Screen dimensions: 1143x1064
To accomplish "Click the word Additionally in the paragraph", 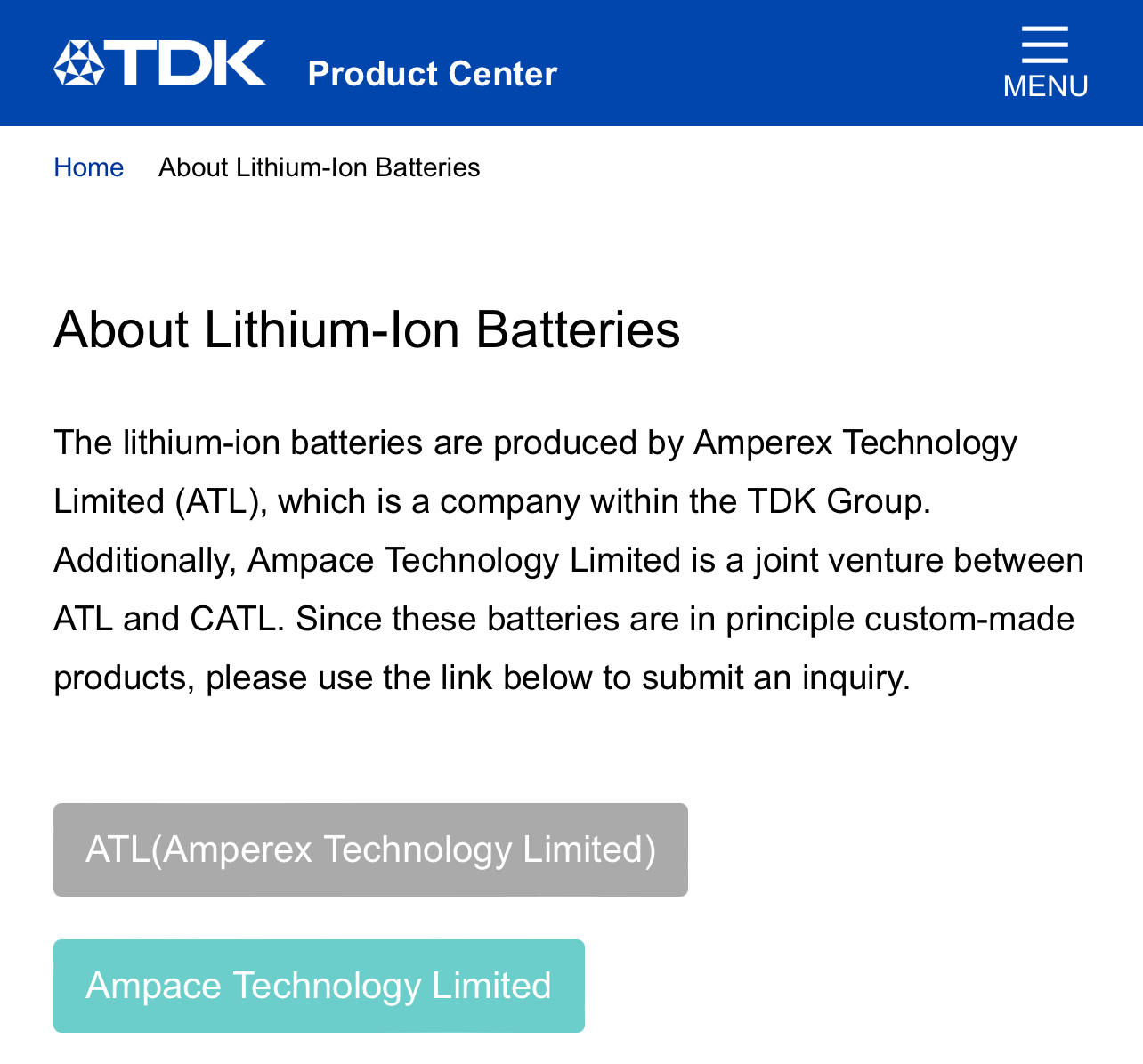I will pos(140,560).
